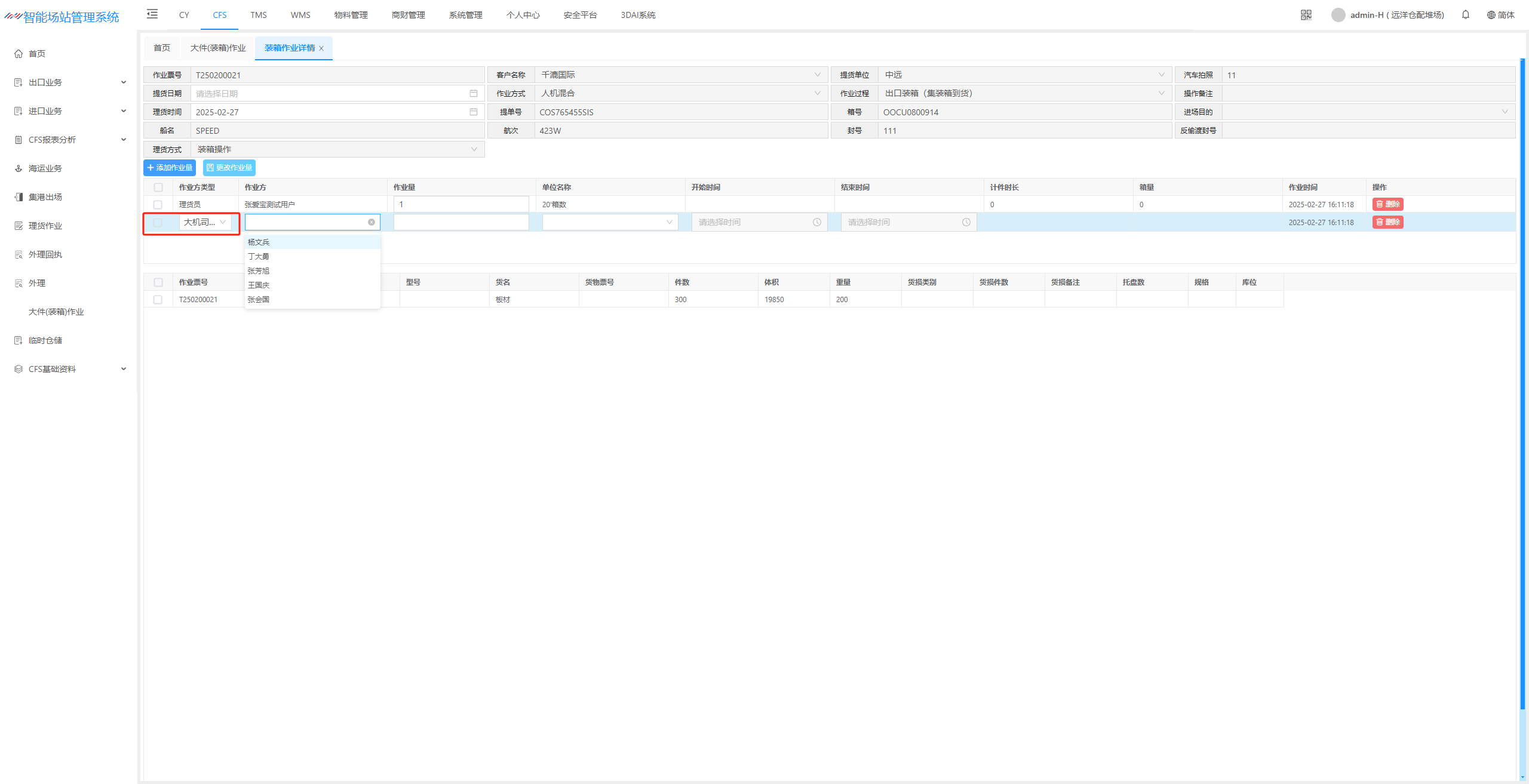Select 丁大勇 from the dropdown list
This screenshot has width=1529, height=784.
coord(259,256)
